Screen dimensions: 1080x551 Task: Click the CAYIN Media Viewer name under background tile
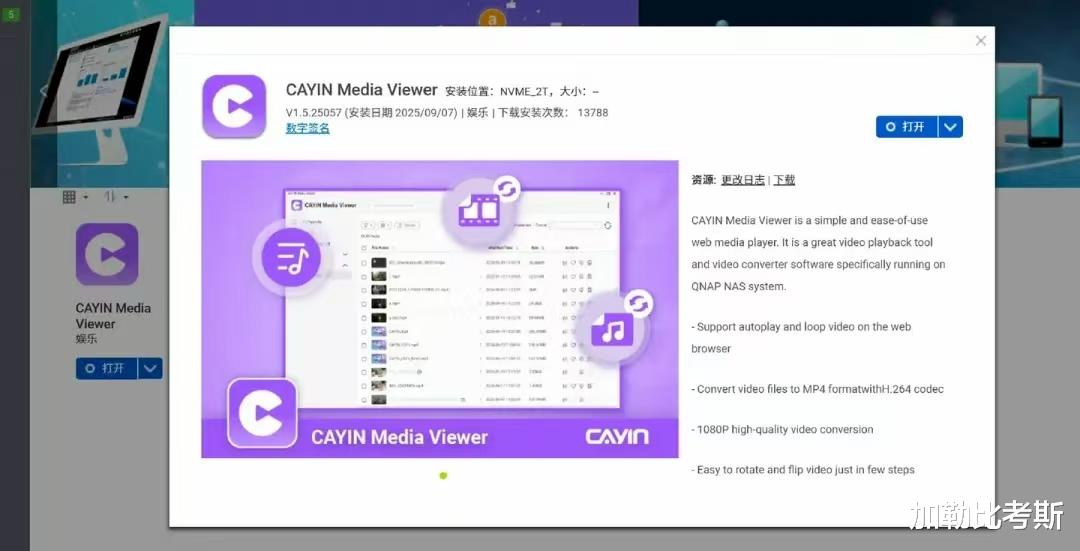[113, 315]
